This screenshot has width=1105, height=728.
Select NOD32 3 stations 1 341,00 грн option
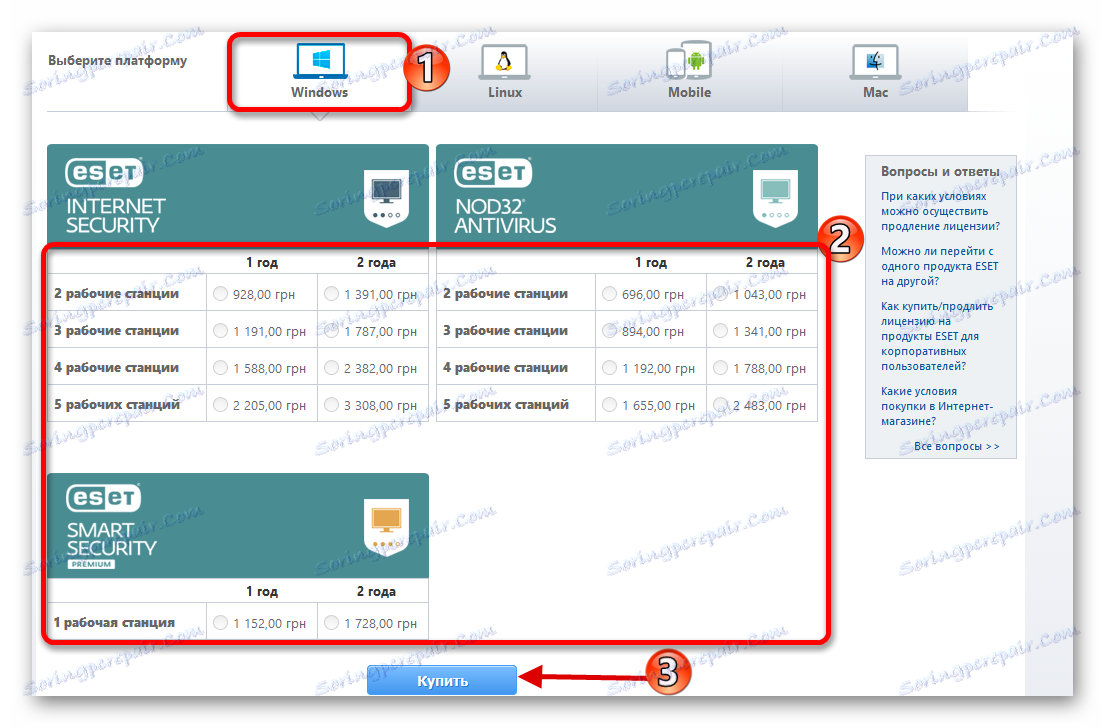720,331
